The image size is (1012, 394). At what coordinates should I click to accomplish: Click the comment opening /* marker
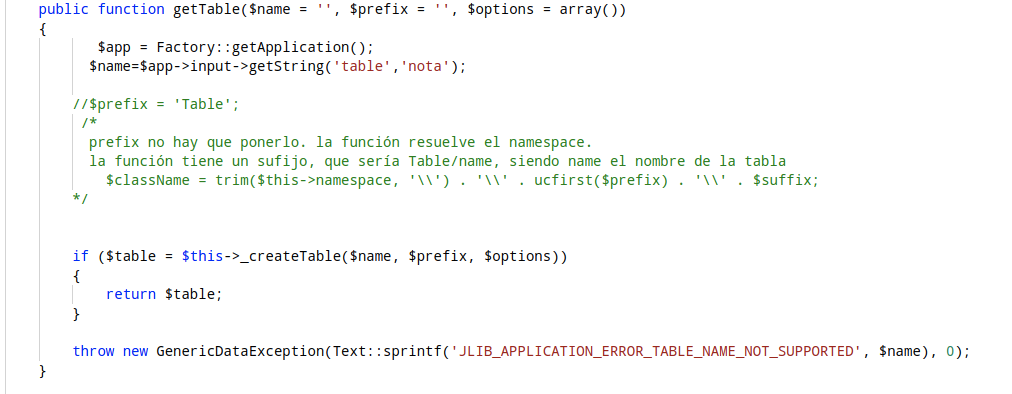(x=90, y=123)
